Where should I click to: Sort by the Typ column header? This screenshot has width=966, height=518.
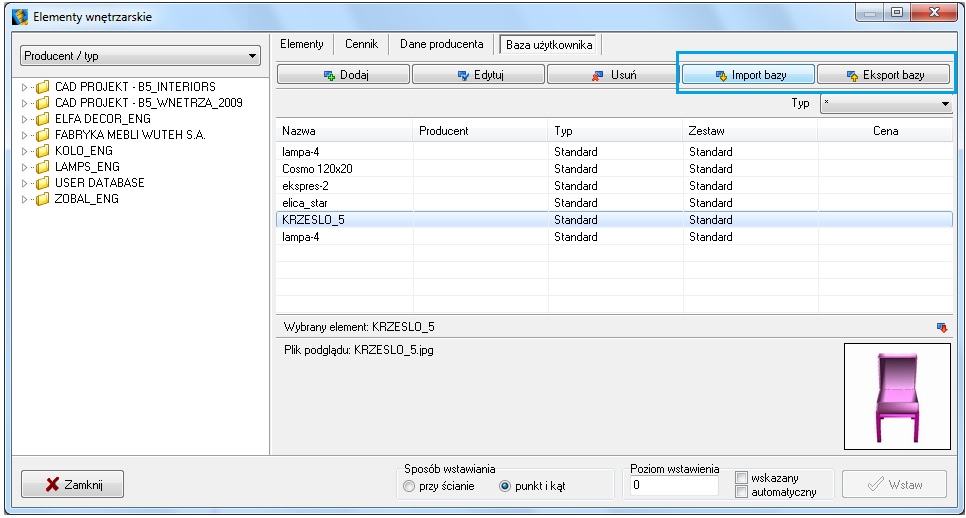[615, 131]
